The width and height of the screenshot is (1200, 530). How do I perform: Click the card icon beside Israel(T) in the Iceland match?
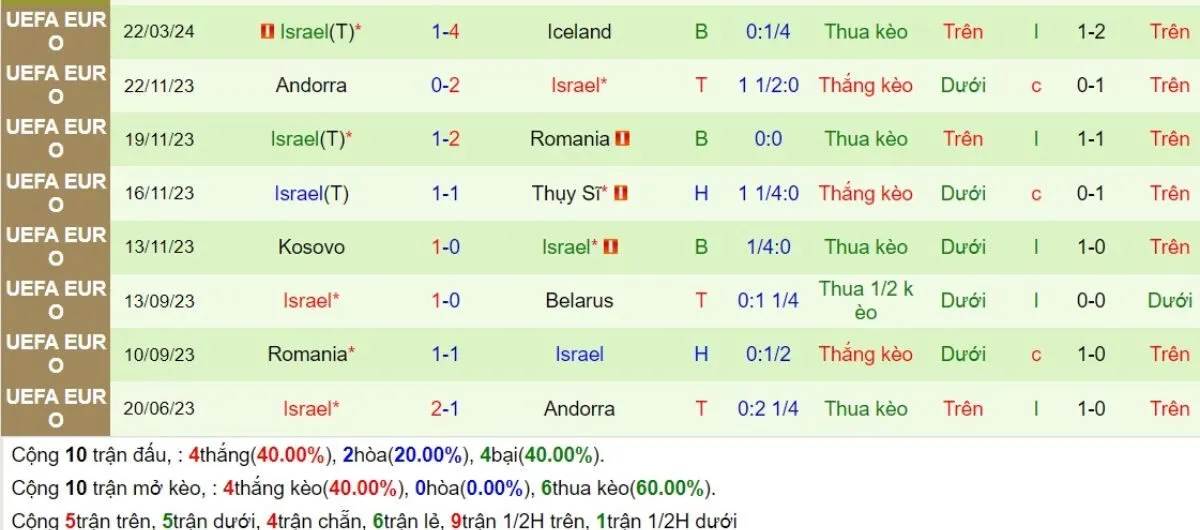tap(266, 32)
